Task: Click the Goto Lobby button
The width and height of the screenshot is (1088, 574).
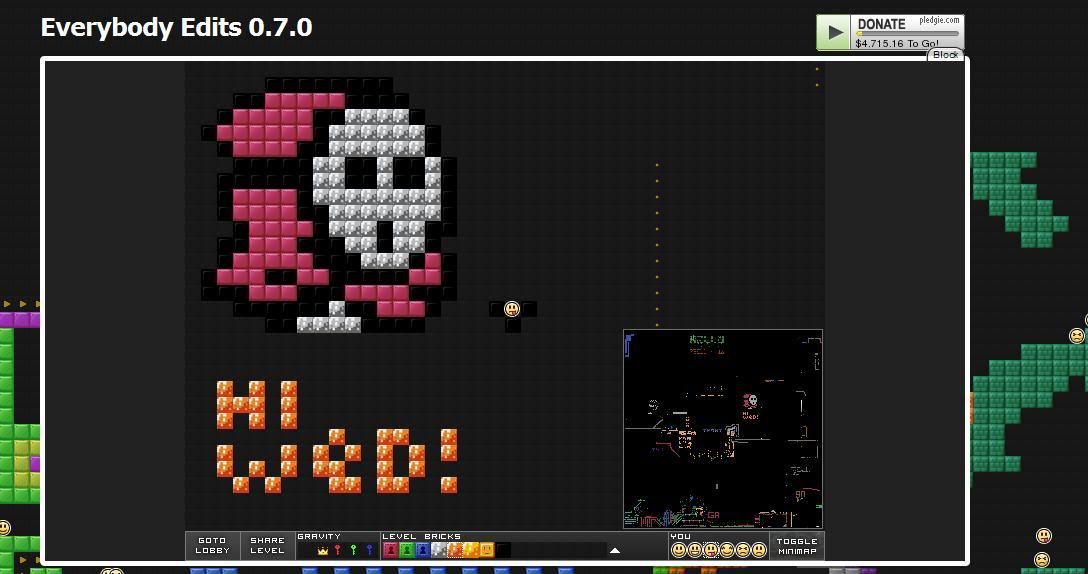Action: click(212, 546)
